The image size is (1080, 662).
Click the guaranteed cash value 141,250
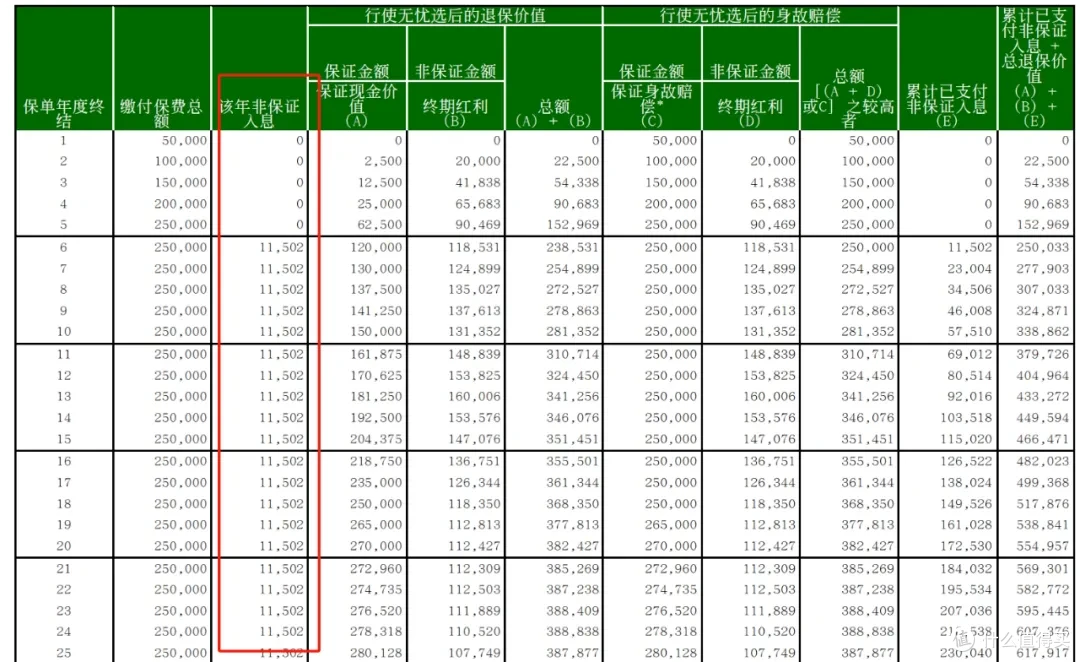tap(376, 311)
